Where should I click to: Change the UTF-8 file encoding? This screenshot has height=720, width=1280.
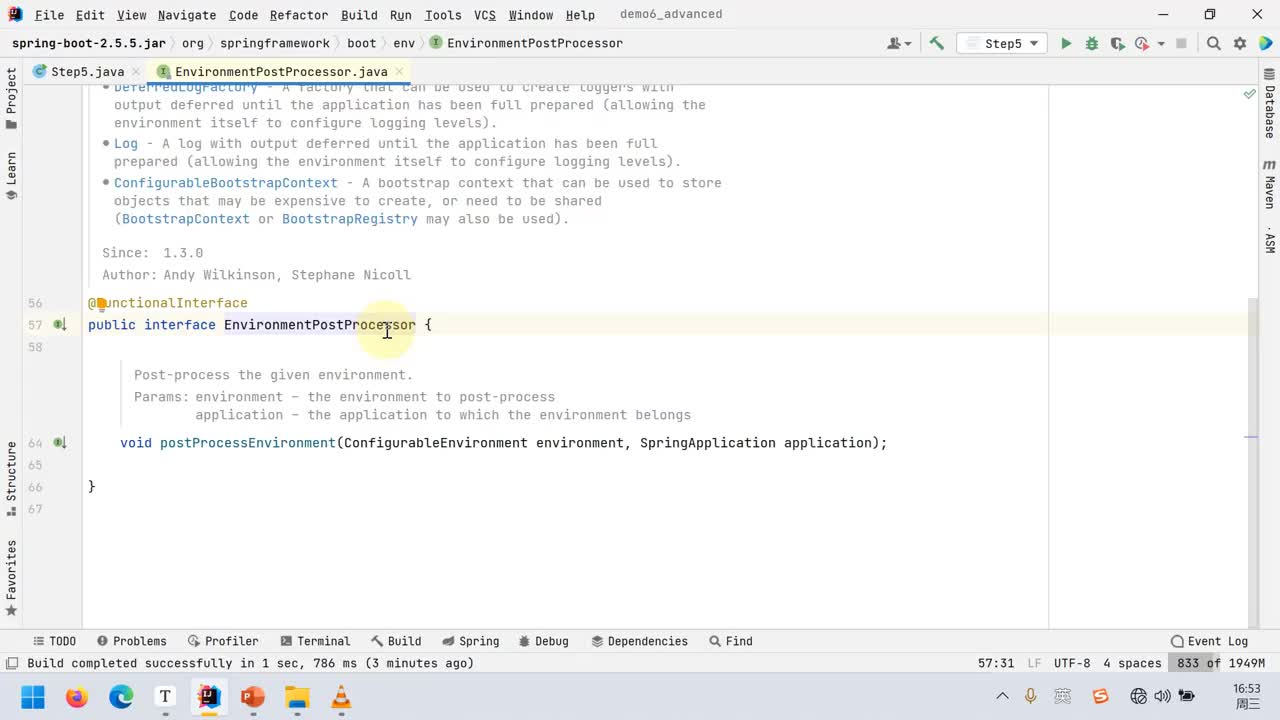1072,663
